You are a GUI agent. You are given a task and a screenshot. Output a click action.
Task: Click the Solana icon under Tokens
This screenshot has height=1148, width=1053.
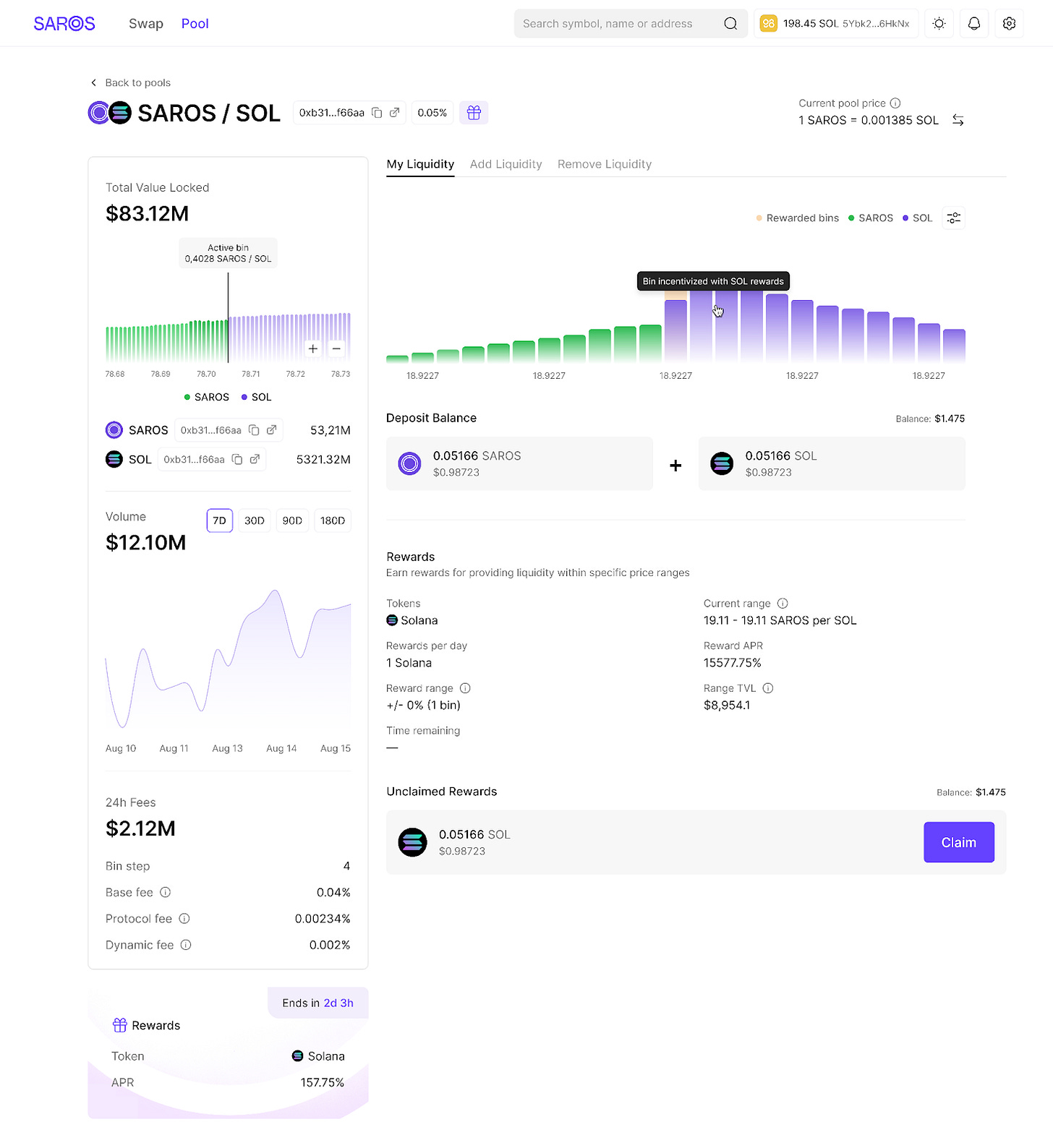click(392, 620)
